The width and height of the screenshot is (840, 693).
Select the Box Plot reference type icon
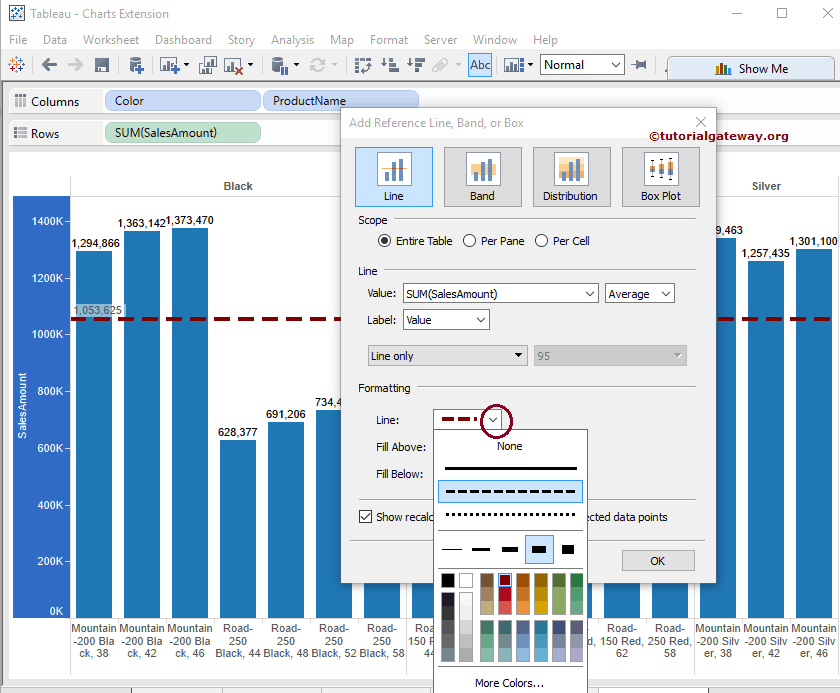coord(660,176)
